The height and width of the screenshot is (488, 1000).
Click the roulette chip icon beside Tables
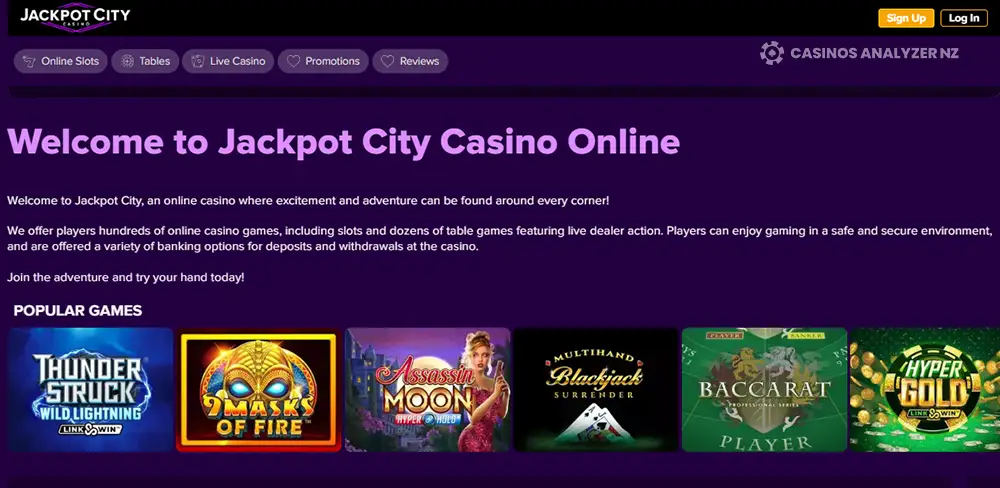point(128,61)
